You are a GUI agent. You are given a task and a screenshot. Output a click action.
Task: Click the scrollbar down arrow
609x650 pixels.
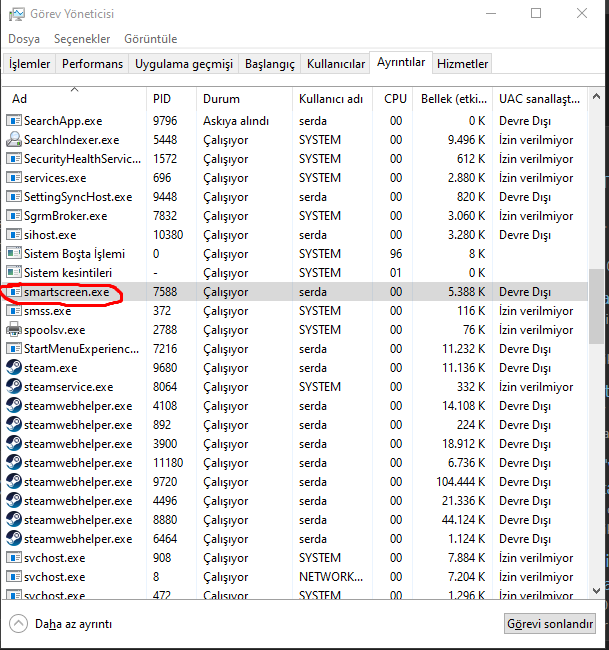[x=596, y=591]
